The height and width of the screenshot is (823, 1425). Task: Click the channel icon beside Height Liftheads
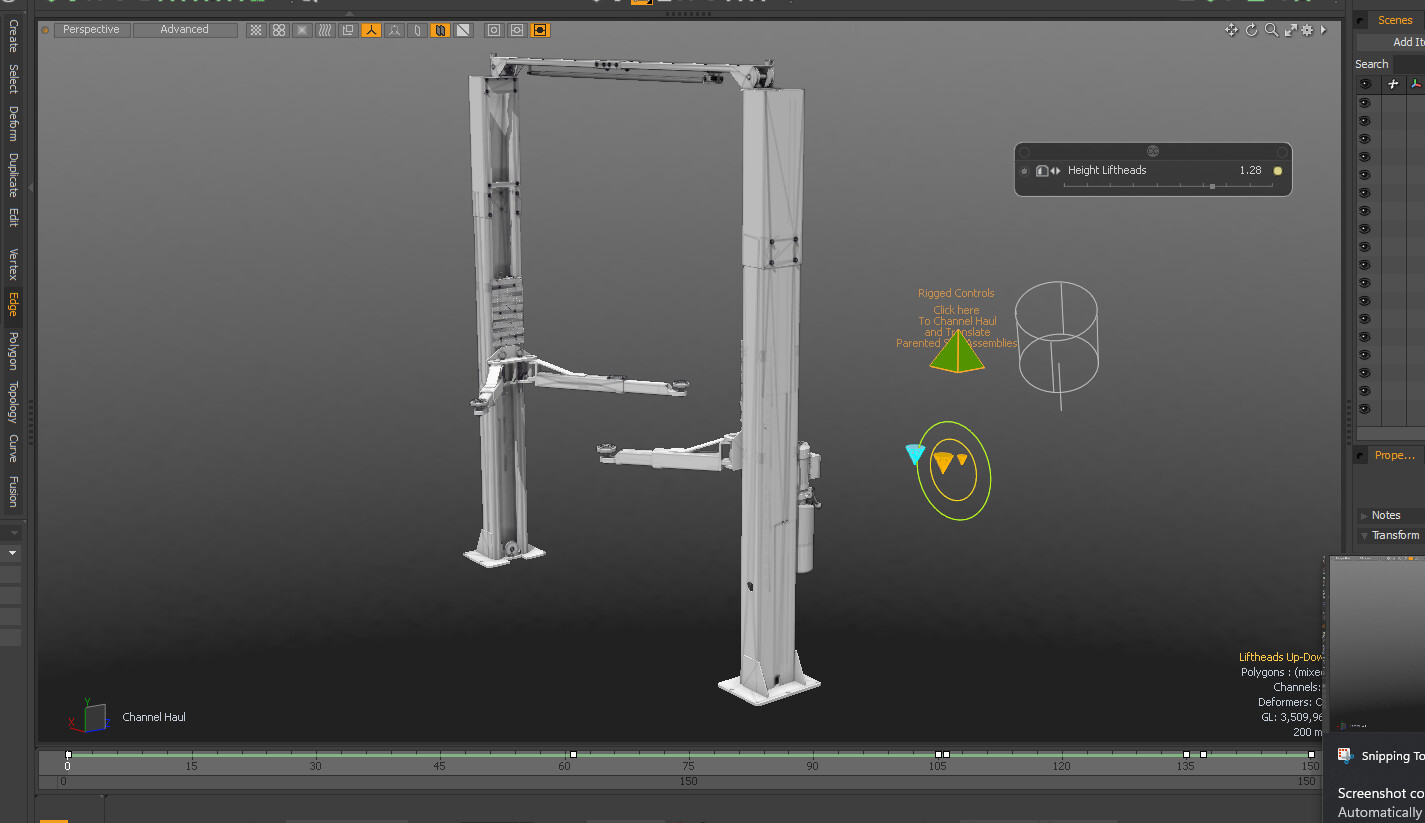(x=1041, y=171)
